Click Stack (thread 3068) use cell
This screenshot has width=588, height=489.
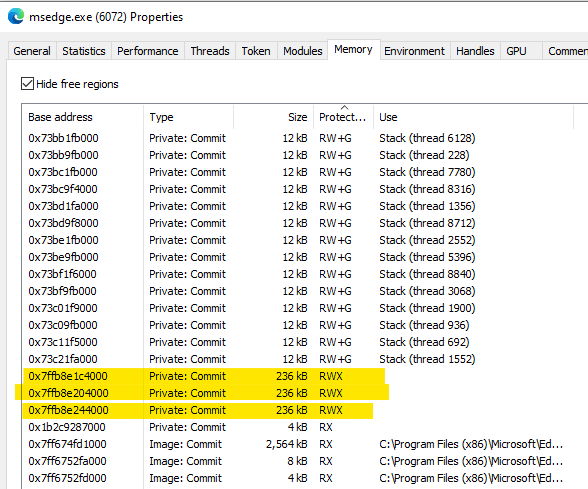[427, 291]
